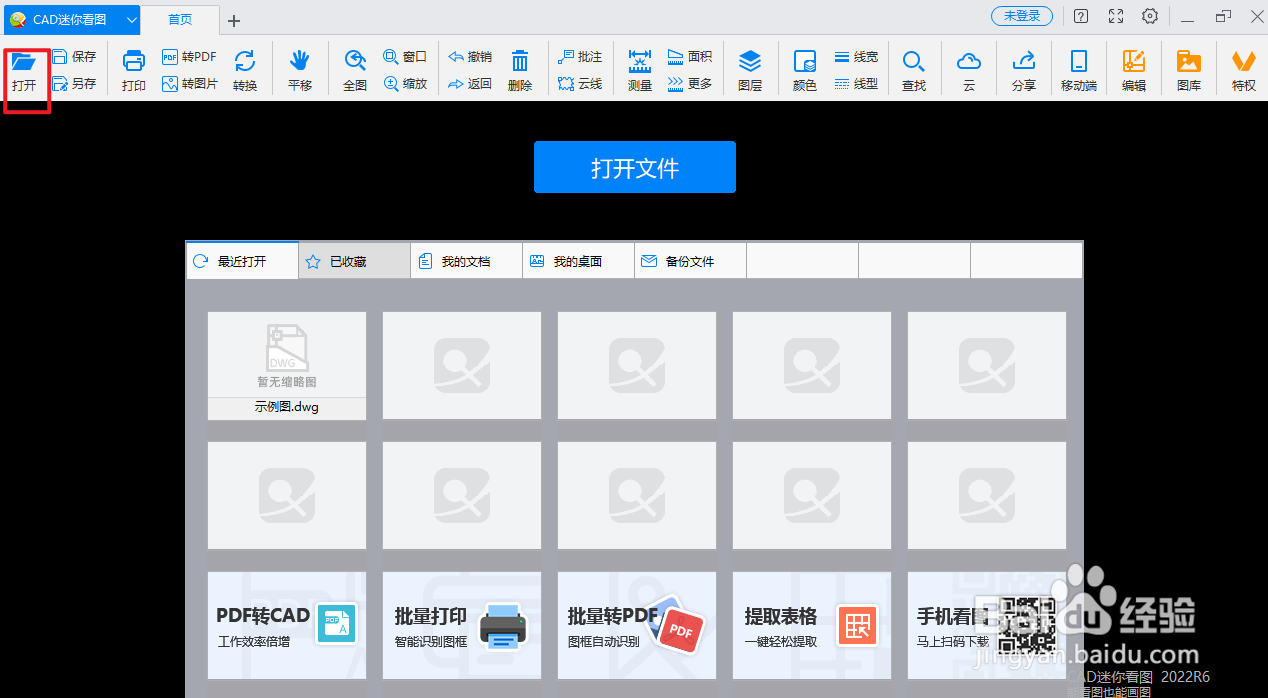Screen dimensions: 1268x698
Task: Select the 已收藏 tab
Action: click(354, 261)
